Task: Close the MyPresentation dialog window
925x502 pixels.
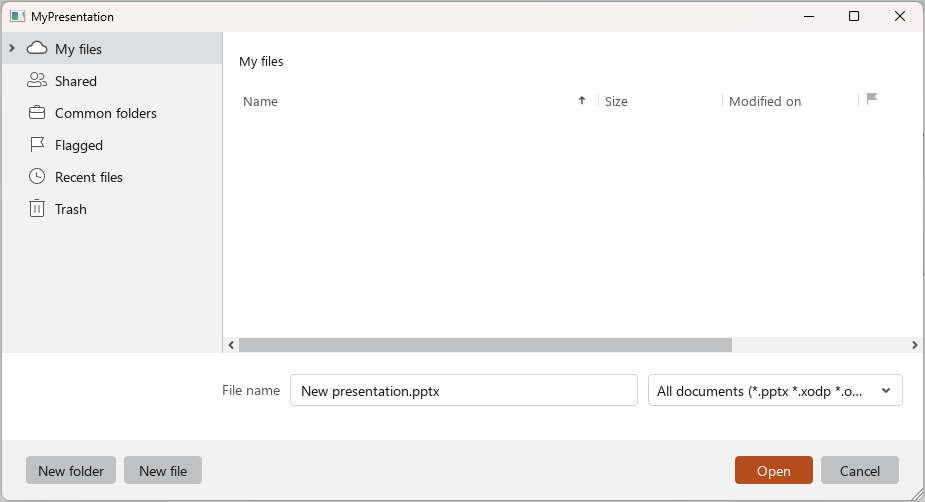Action: 900,17
